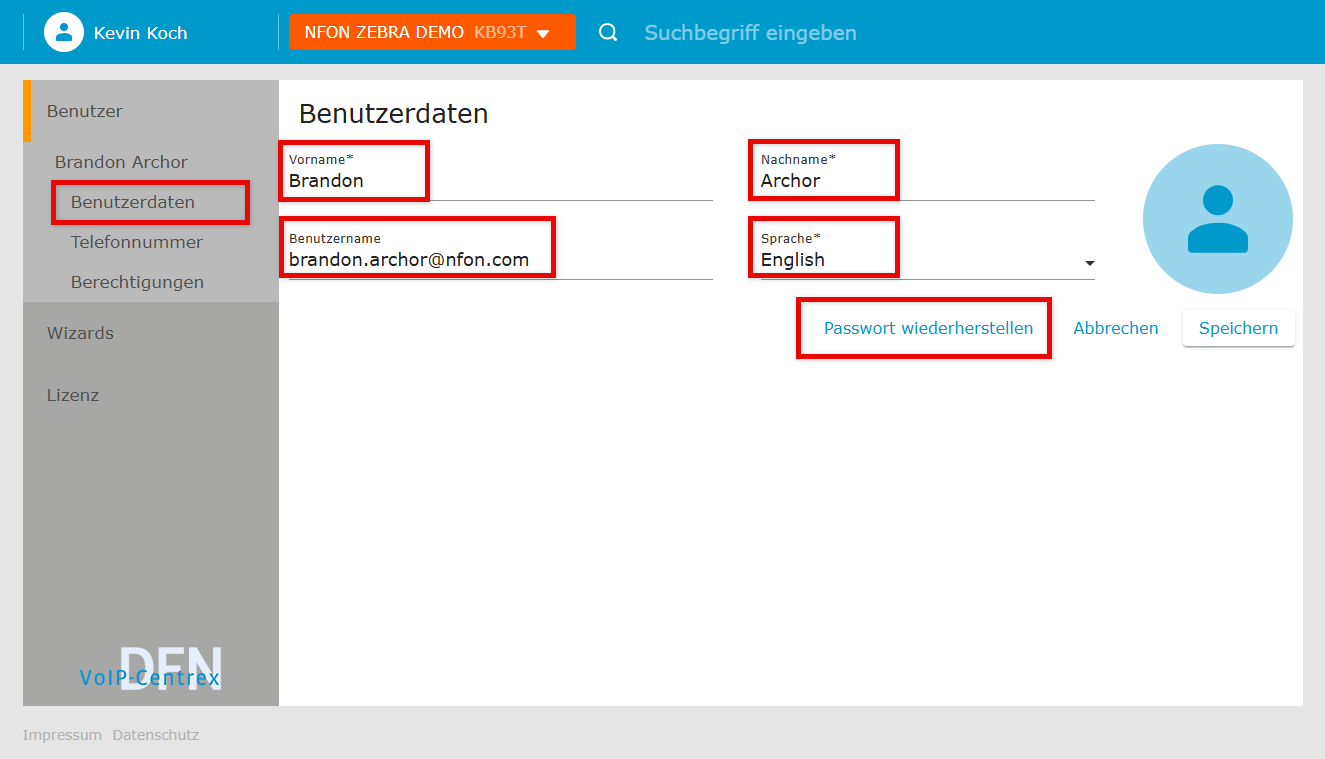Screen dimensions: 1325x759
Task: Open the Lizenz sidebar menu
Action: click(73, 395)
